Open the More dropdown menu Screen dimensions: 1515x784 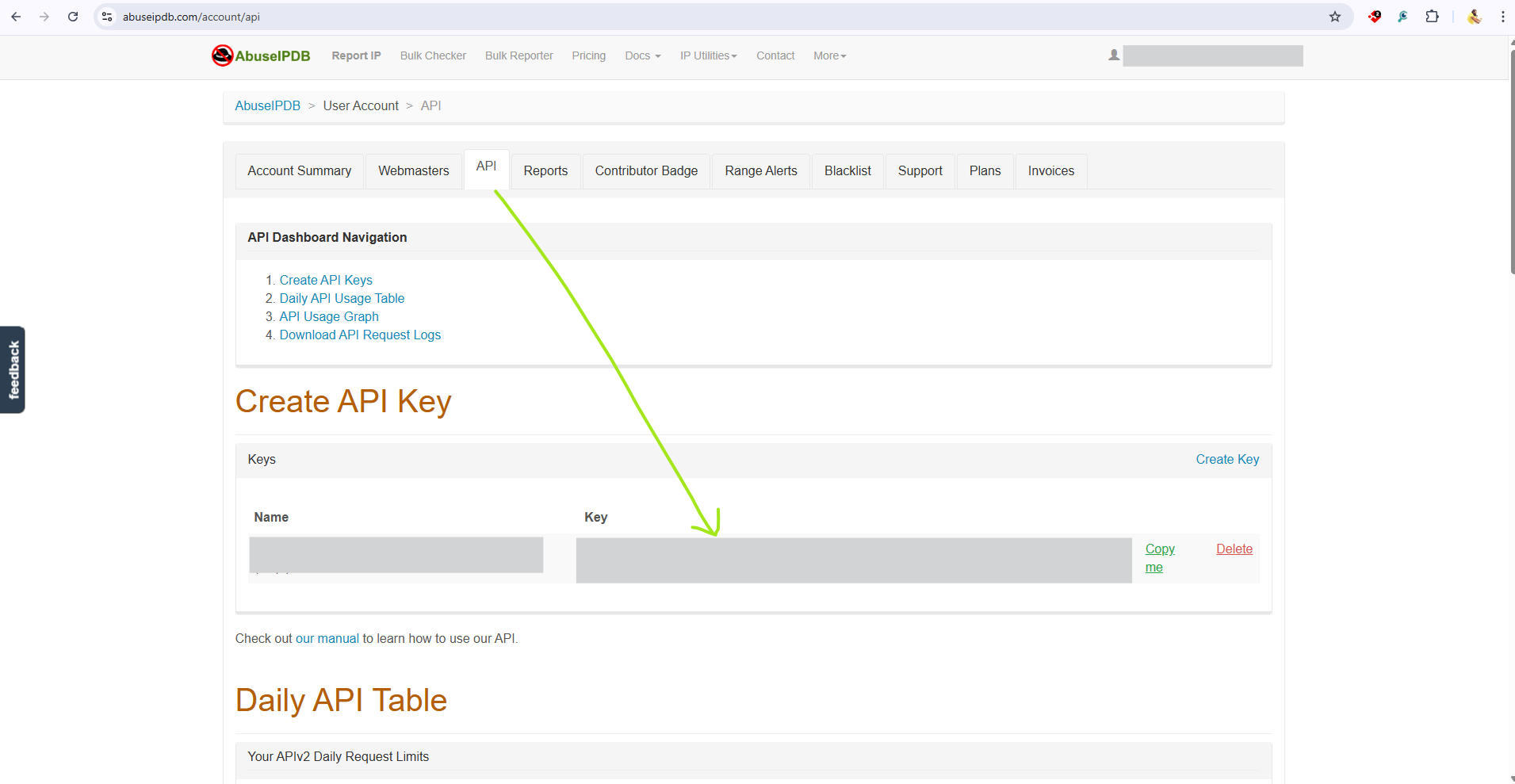point(829,55)
